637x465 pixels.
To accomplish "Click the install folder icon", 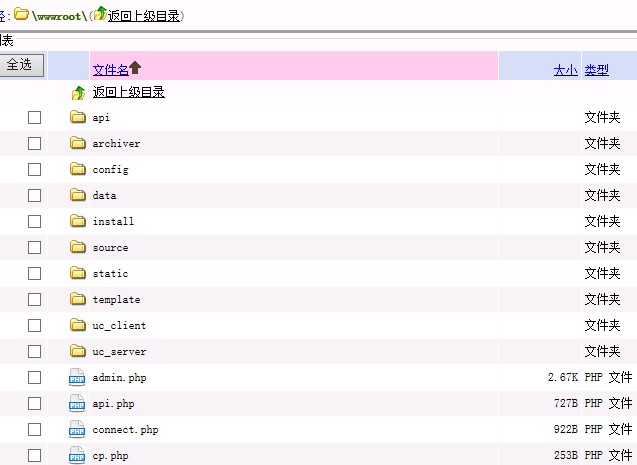I will (x=78, y=221).
